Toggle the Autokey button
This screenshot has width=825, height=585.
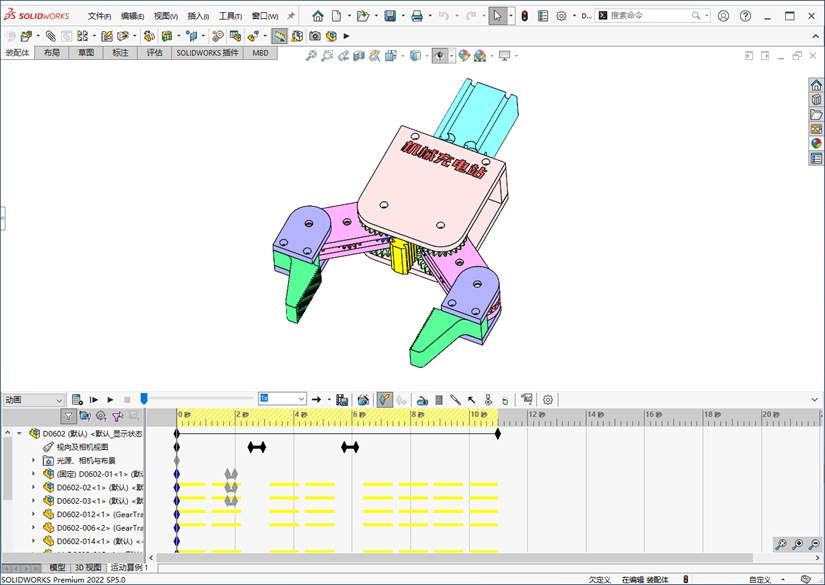point(385,399)
